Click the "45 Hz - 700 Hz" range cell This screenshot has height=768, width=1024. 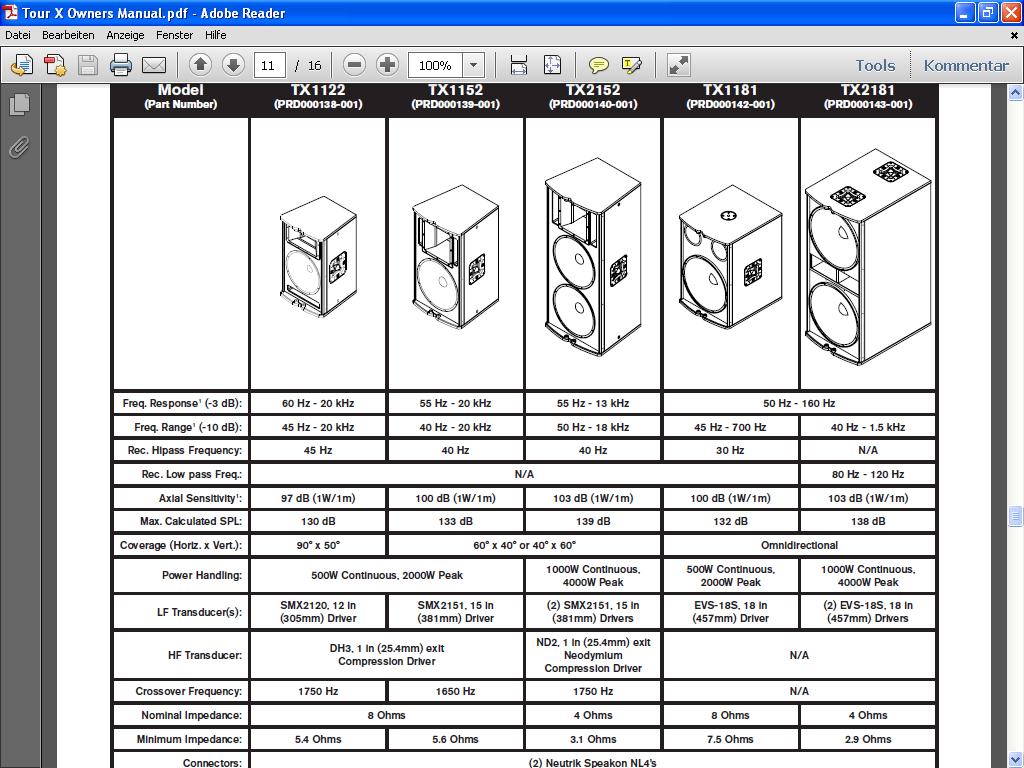pyautogui.click(x=730, y=428)
